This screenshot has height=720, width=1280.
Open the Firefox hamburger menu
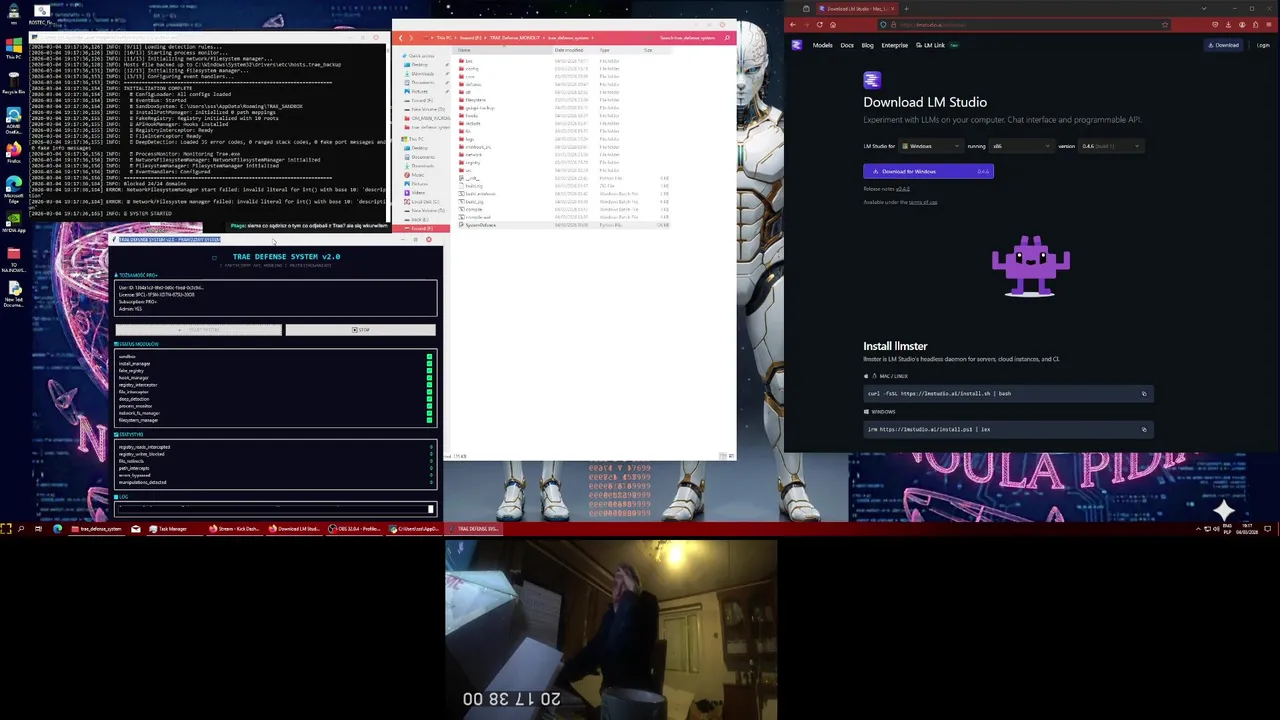(x=1269, y=25)
